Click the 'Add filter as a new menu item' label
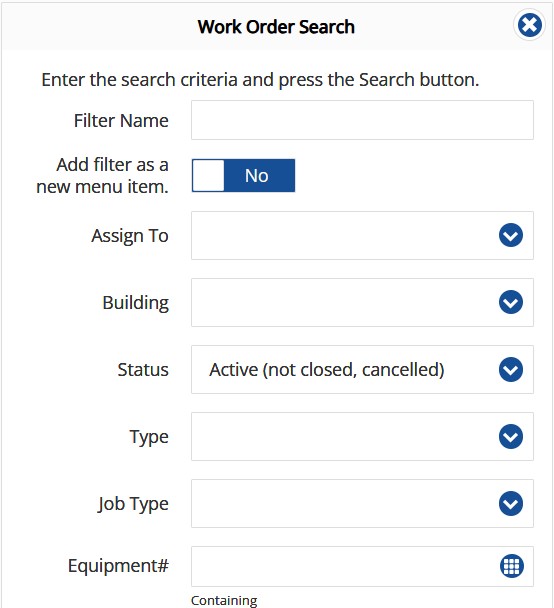The height and width of the screenshot is (608, 554). click(x=103, y=175)
